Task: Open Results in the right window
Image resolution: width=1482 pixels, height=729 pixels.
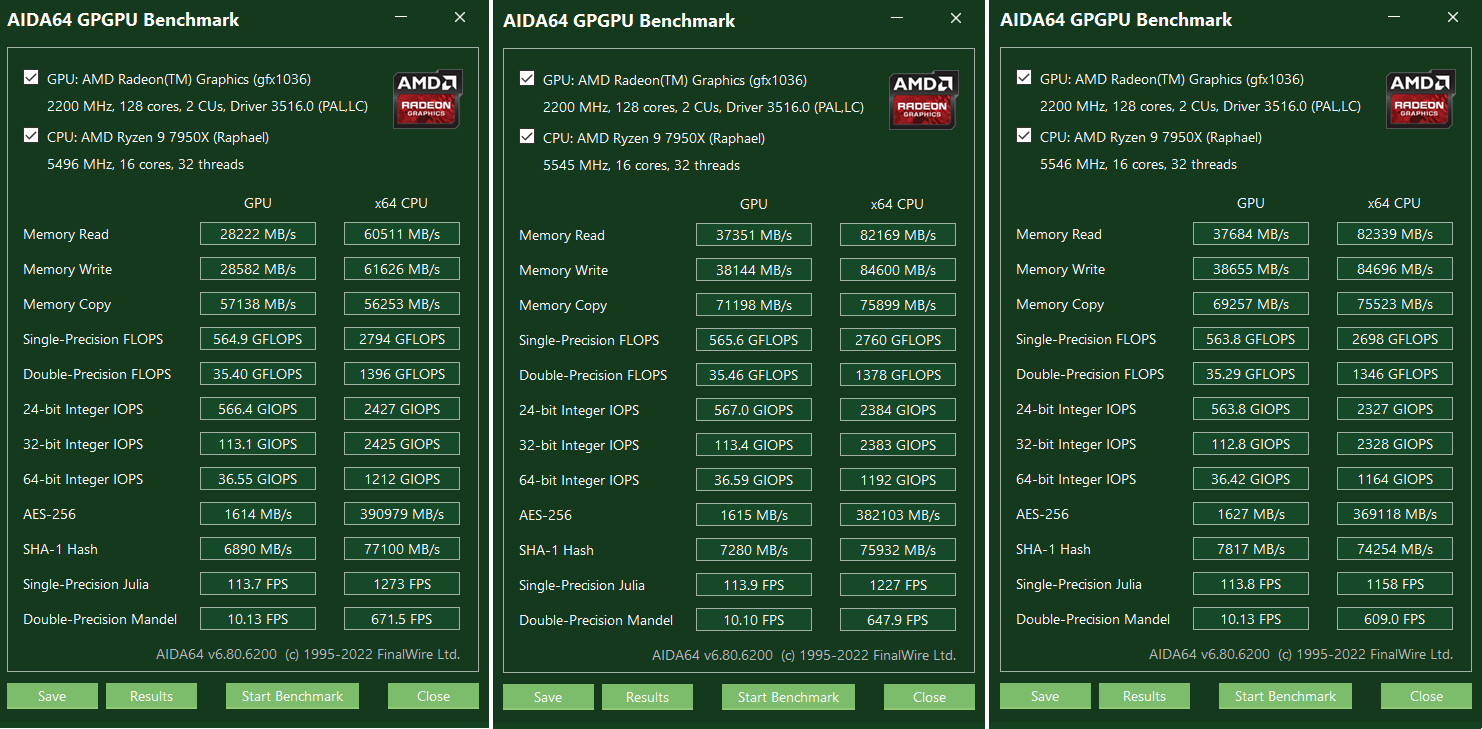Action: click(x=1145, y=696)
